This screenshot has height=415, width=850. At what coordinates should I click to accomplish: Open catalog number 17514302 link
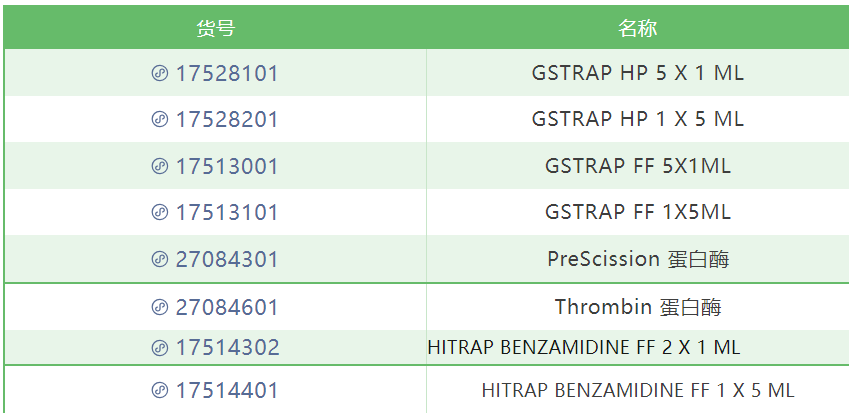[x=227, y=348]
